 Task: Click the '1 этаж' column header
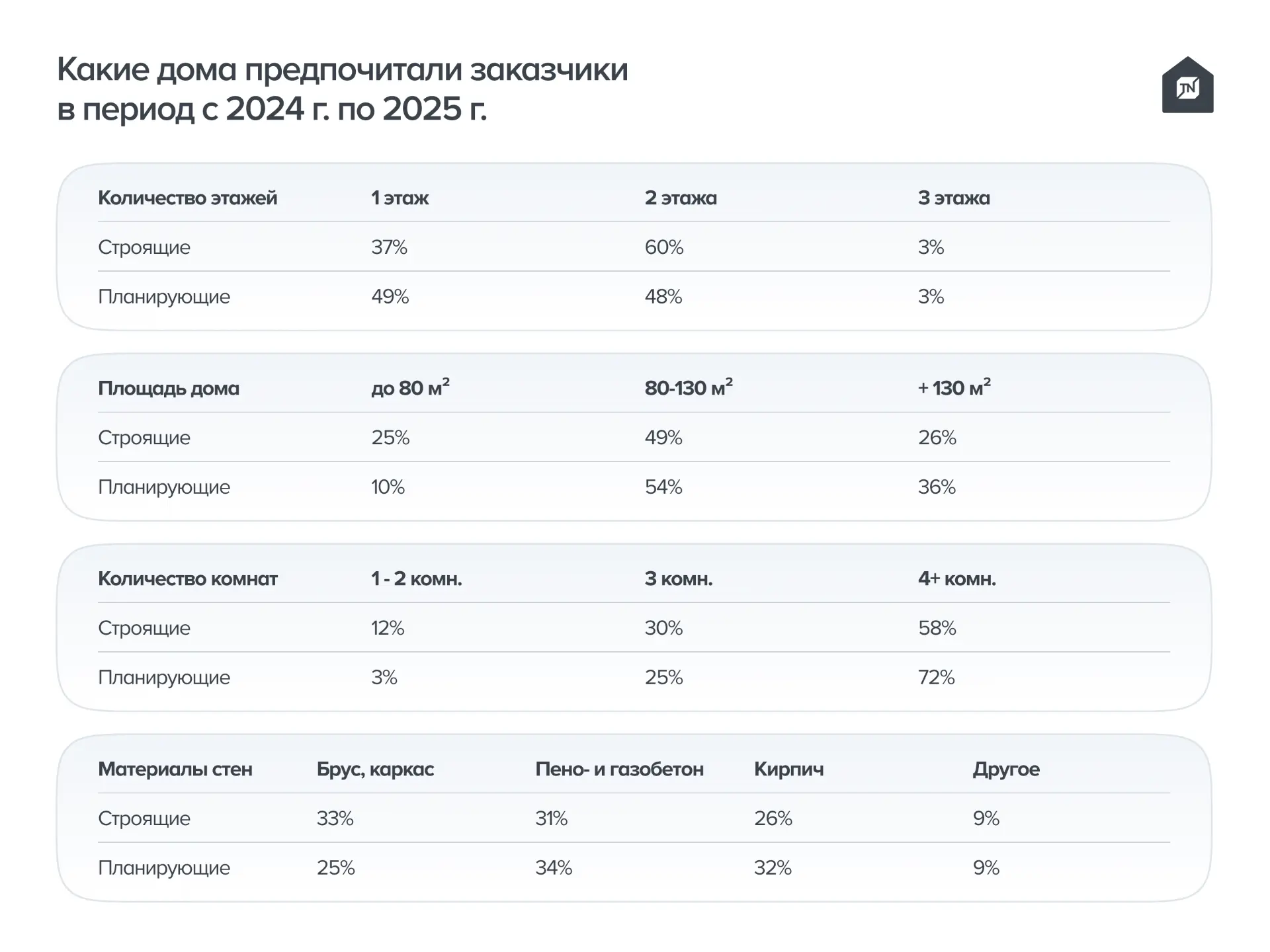pyautogui.click(x=400, y=198)
